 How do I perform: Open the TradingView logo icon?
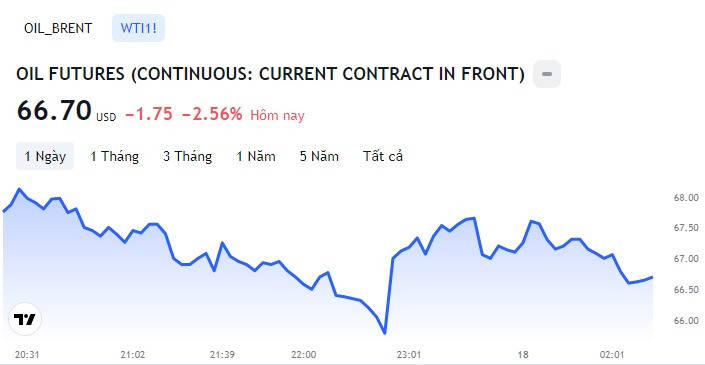pyautogui.click(x=25, y=319)
